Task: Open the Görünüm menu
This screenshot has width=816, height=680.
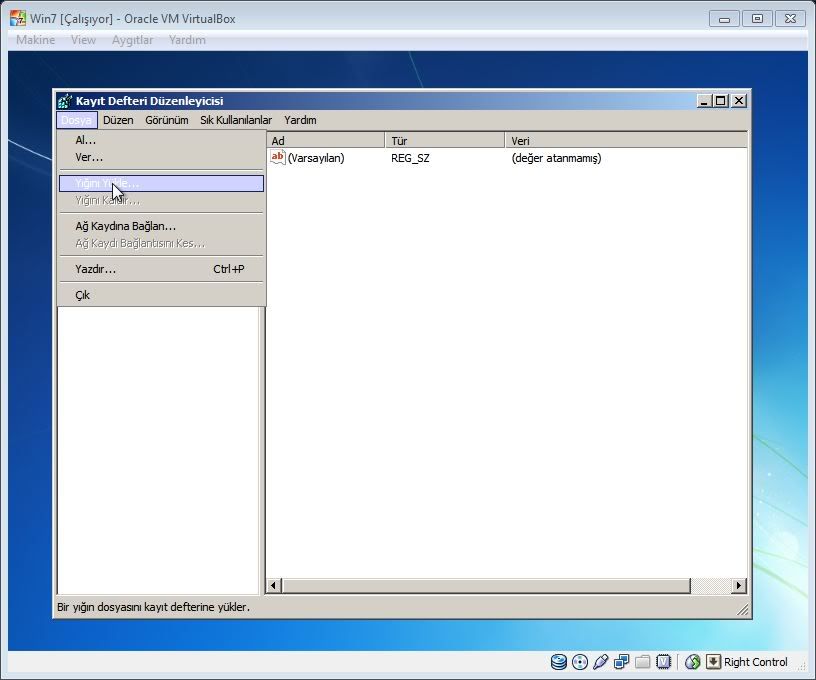Action: 166,120
